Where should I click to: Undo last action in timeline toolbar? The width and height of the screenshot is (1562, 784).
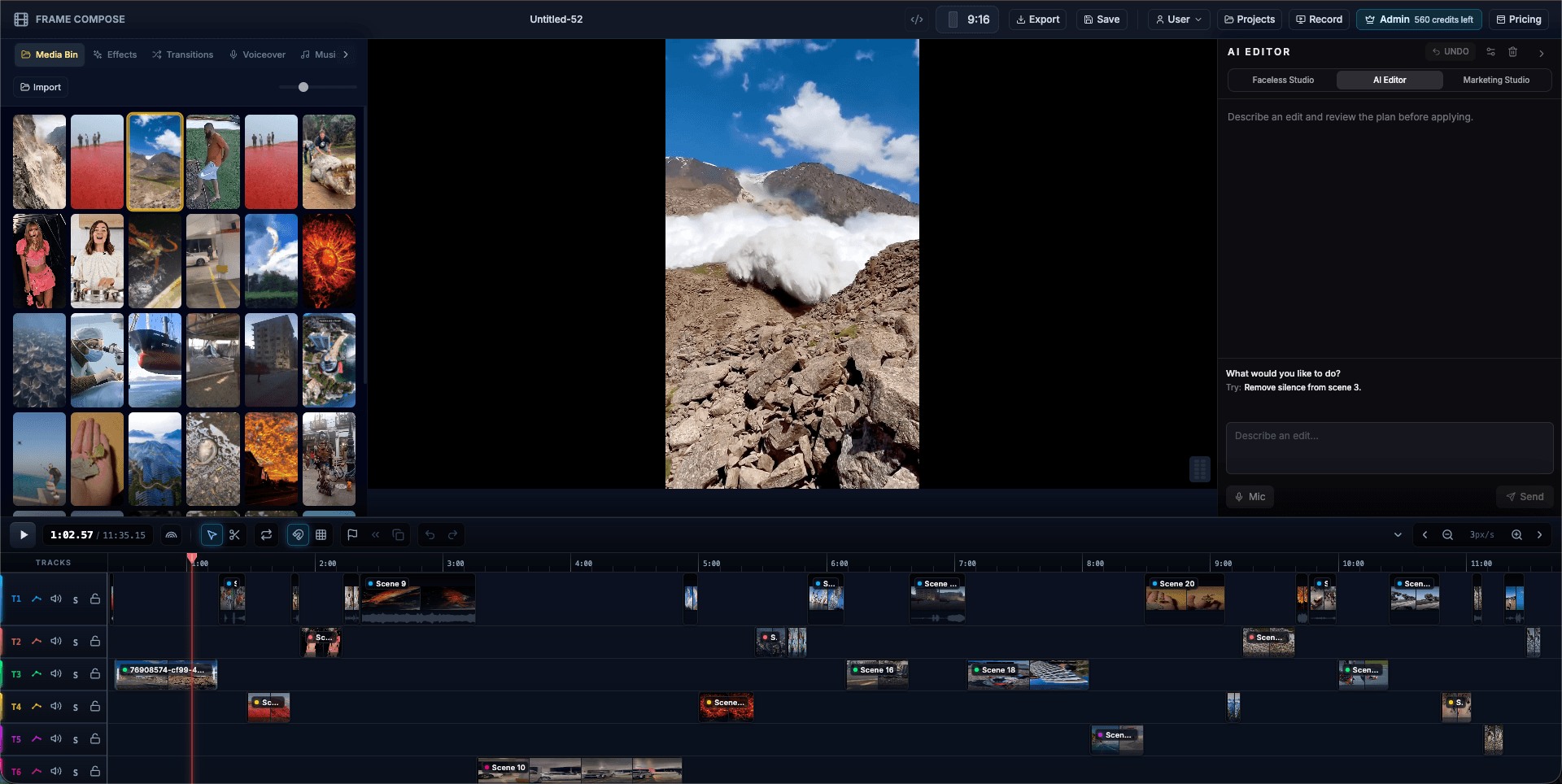point(430,535)
